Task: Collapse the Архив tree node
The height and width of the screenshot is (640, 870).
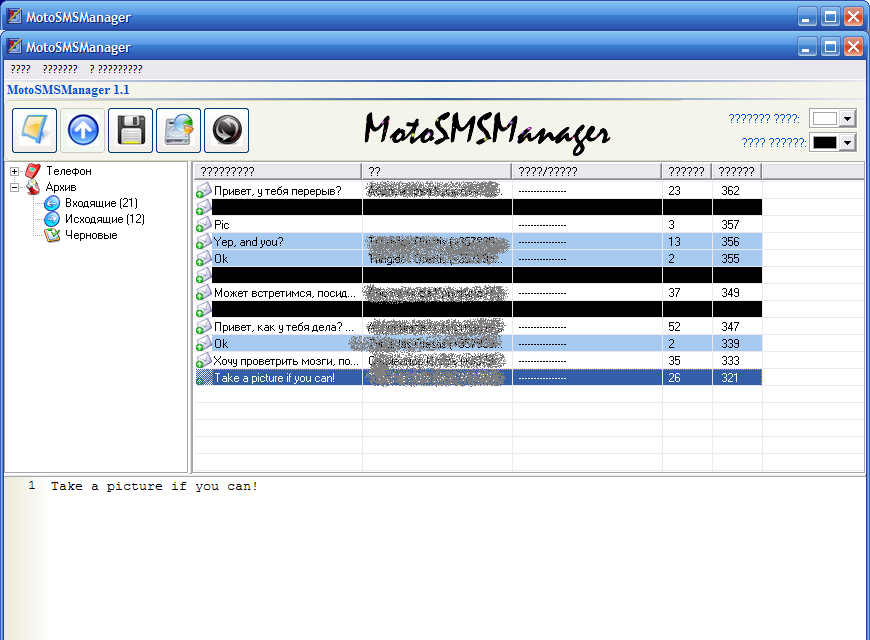Action: [15, 188]
